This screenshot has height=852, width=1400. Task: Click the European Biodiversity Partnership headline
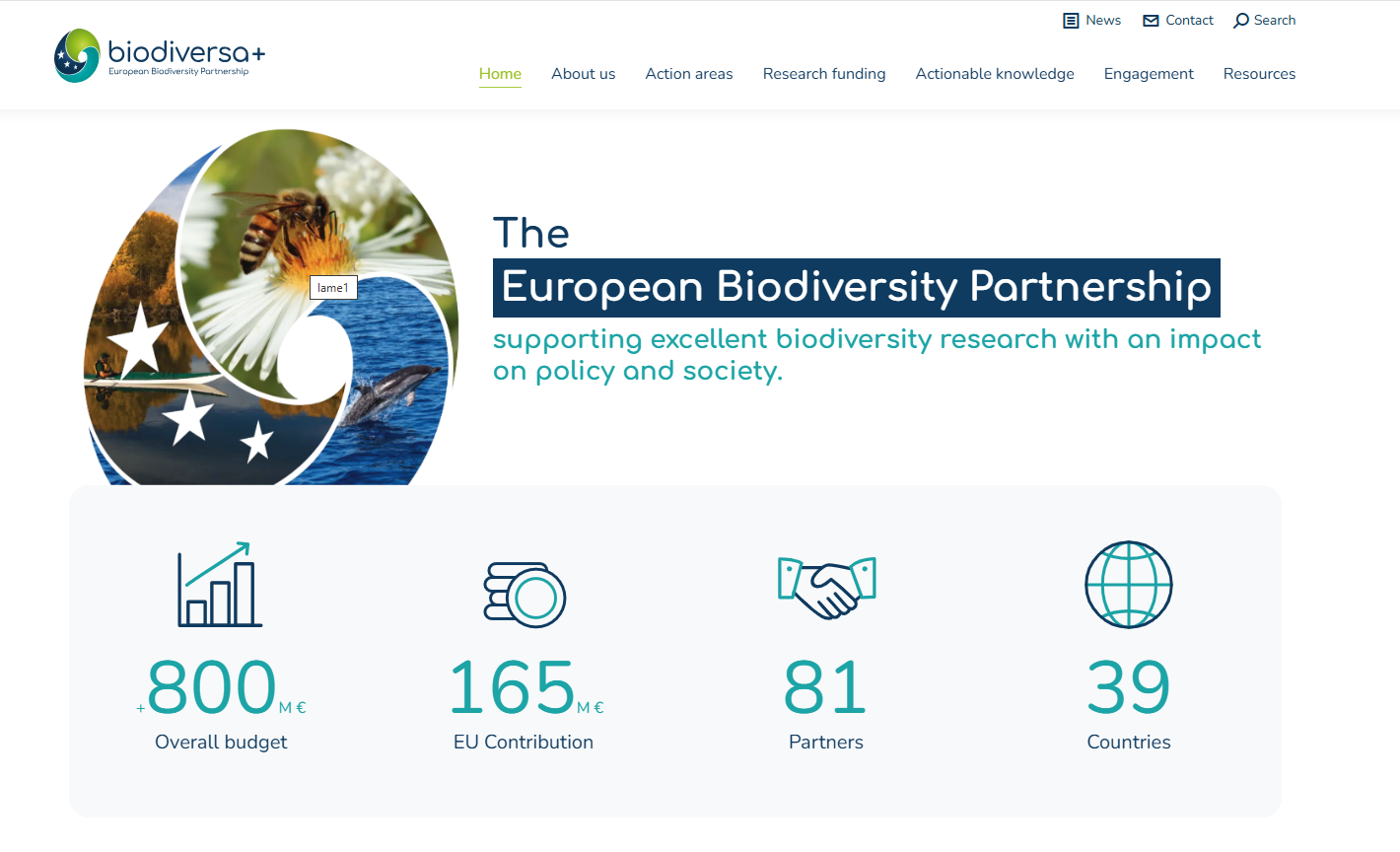(856, 287)
